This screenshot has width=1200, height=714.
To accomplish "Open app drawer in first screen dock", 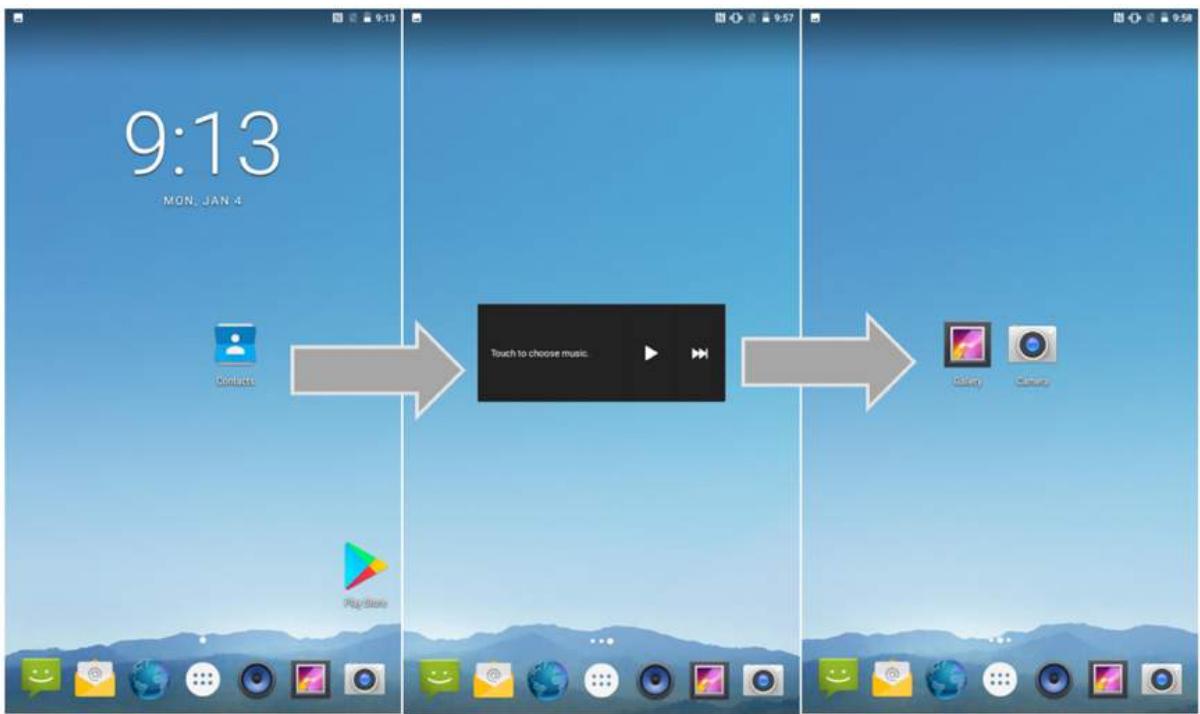I will tap(203, 681).
